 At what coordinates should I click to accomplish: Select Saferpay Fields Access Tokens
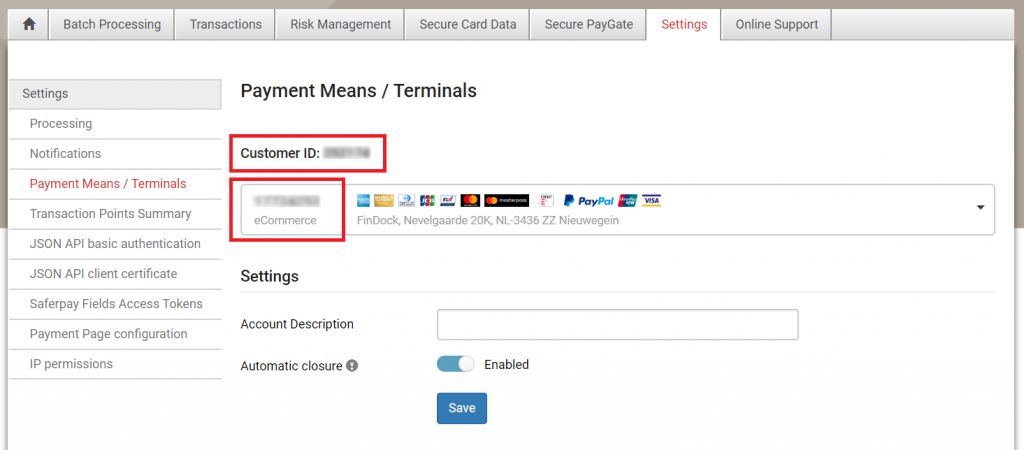click(x=116, y=304)
